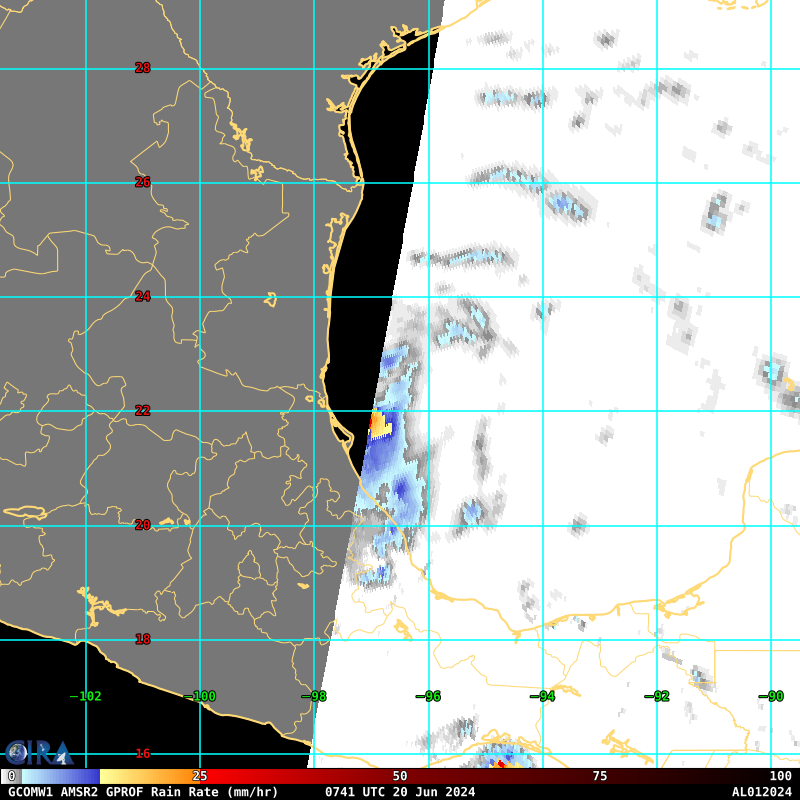Click the latitude label 16

point(143,754)
